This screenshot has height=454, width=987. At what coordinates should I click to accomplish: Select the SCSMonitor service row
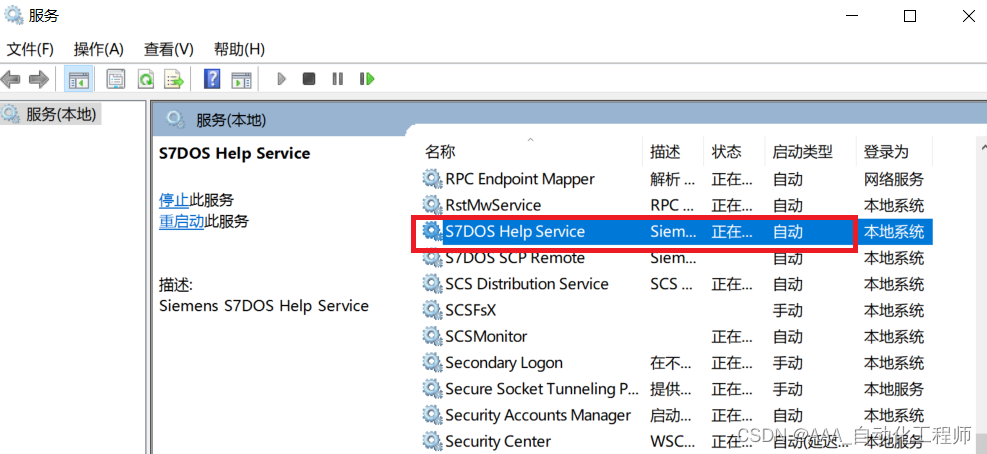click(x=676, y=336)
